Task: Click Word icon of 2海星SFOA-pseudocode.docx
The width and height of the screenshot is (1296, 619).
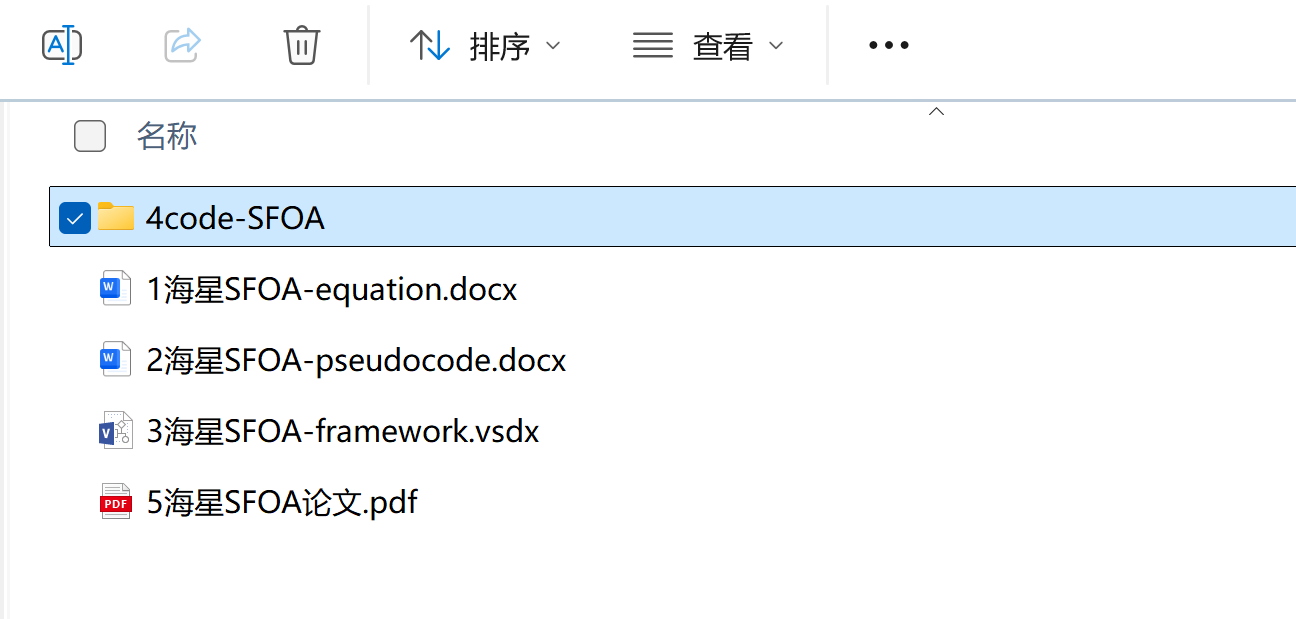Action: pos(116,359)
